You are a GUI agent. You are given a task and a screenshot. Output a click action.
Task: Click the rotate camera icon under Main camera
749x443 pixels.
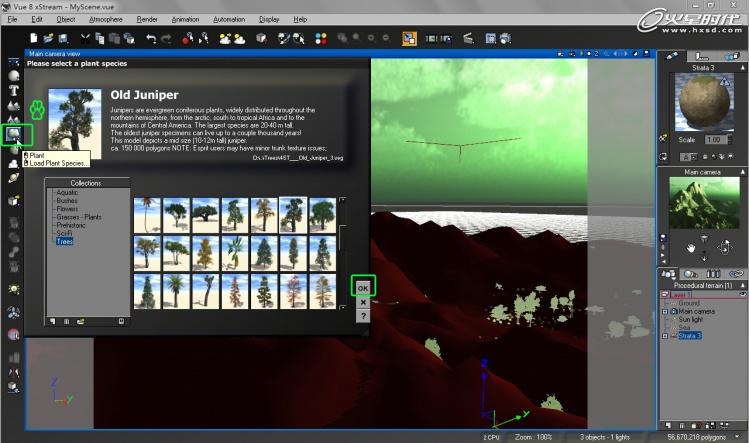[725, 247]
